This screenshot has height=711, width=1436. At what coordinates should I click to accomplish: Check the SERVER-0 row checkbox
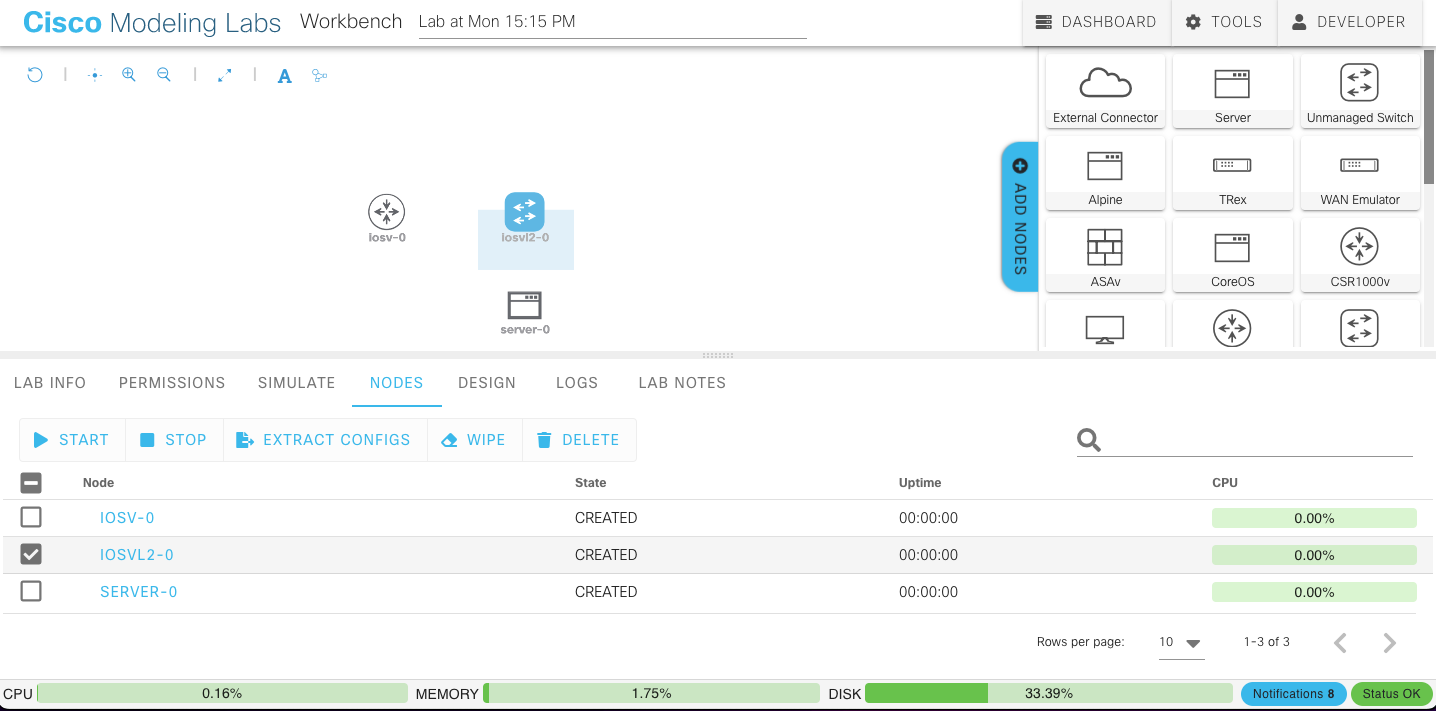coord(31,592)
